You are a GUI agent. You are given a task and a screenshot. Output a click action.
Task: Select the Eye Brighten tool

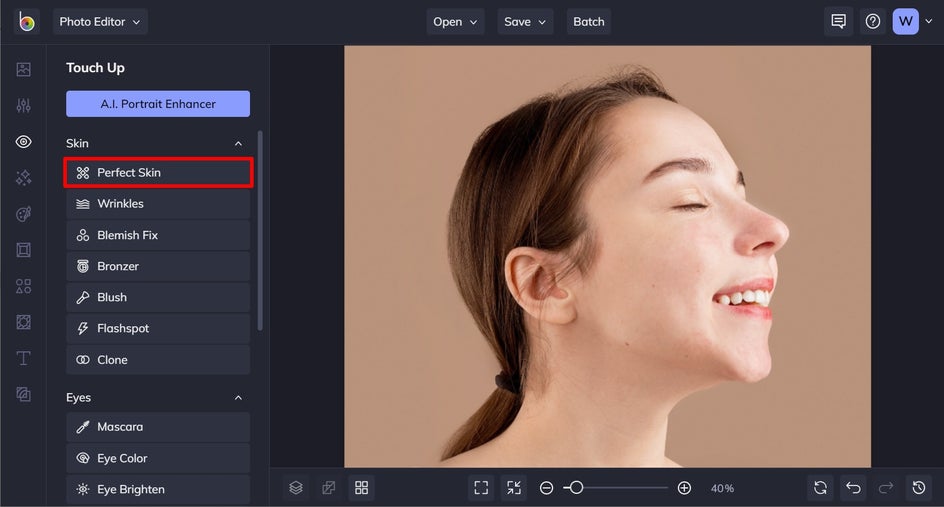coord(158,490)
